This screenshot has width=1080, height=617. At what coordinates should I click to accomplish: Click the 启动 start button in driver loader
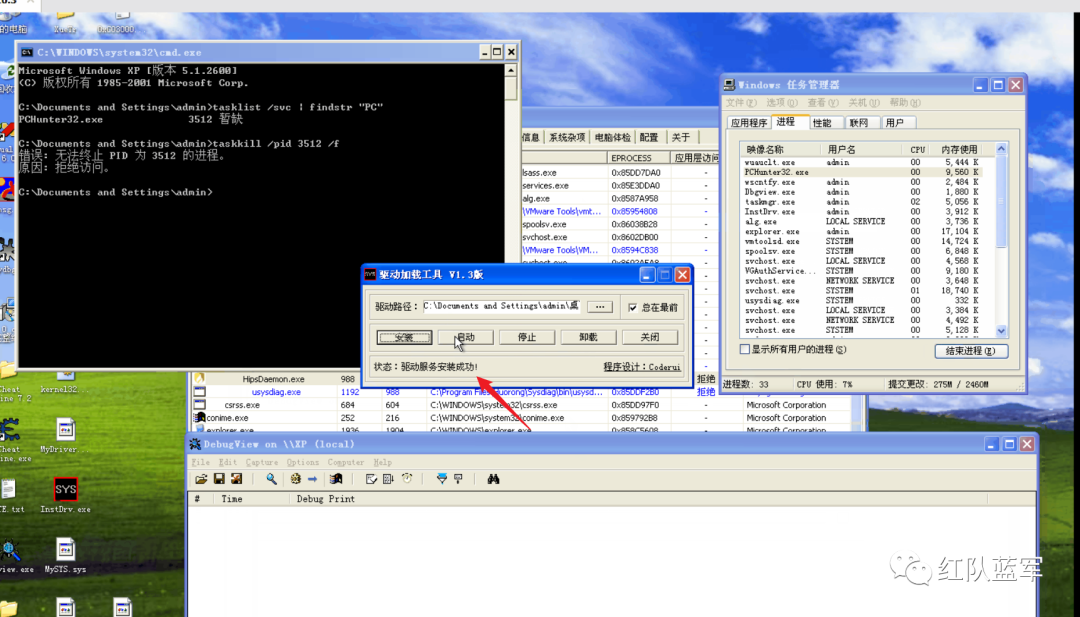[466, 337]
